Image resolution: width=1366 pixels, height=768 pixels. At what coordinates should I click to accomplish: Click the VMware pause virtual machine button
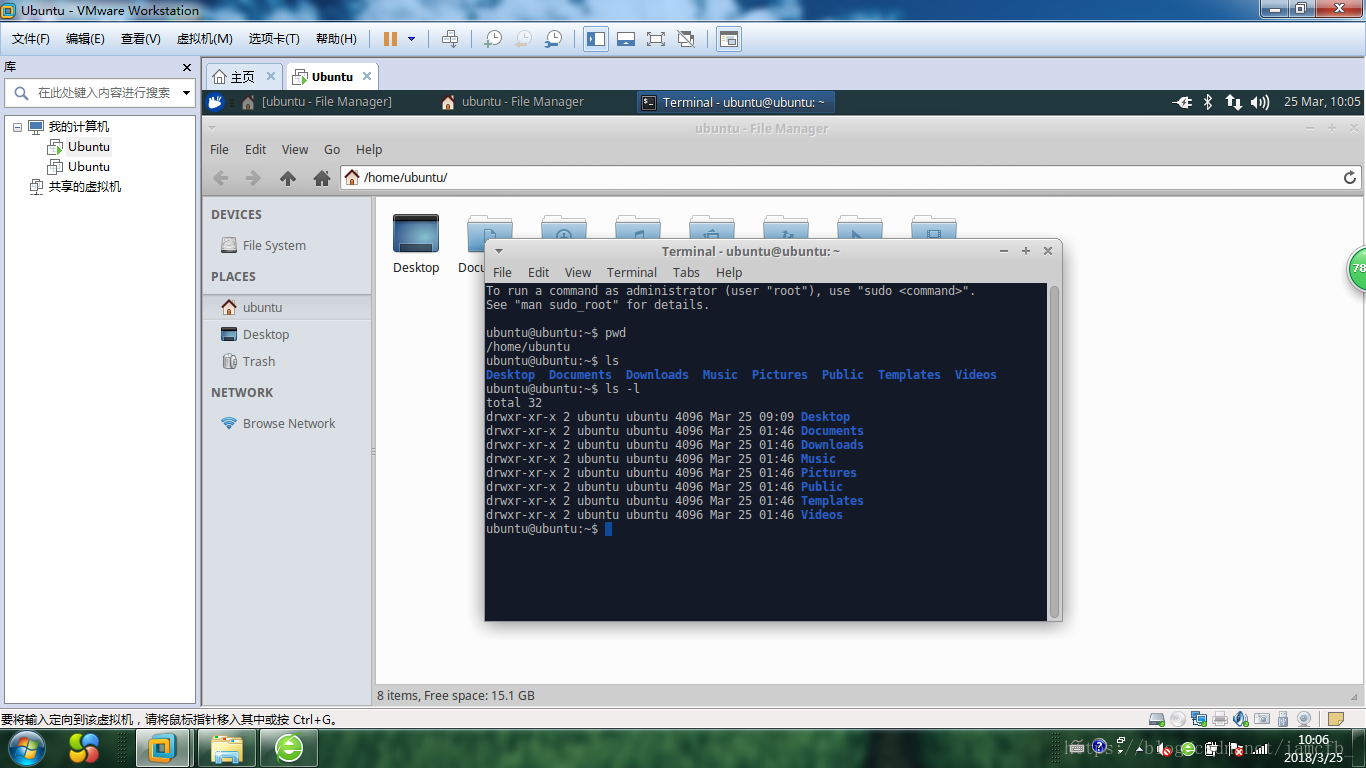390,39
